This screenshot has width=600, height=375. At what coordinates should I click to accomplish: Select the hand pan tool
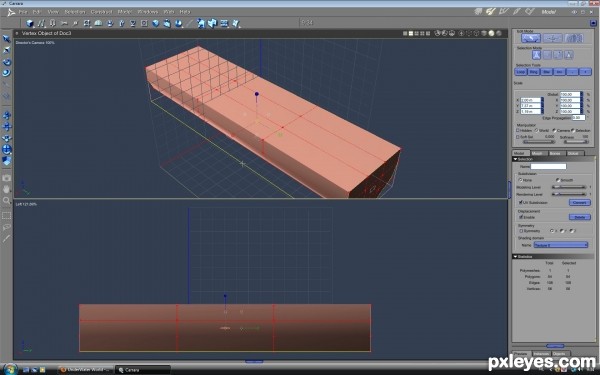(7, 189)
